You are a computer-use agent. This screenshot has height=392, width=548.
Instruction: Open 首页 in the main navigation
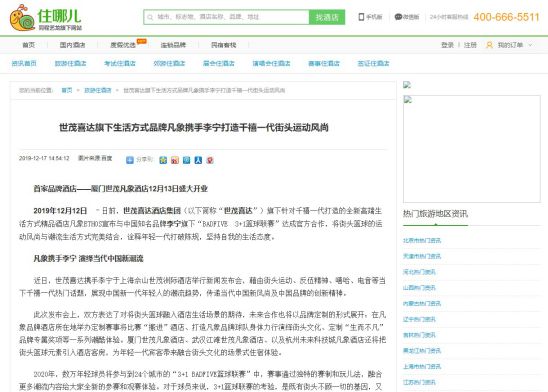pos(29,45)
